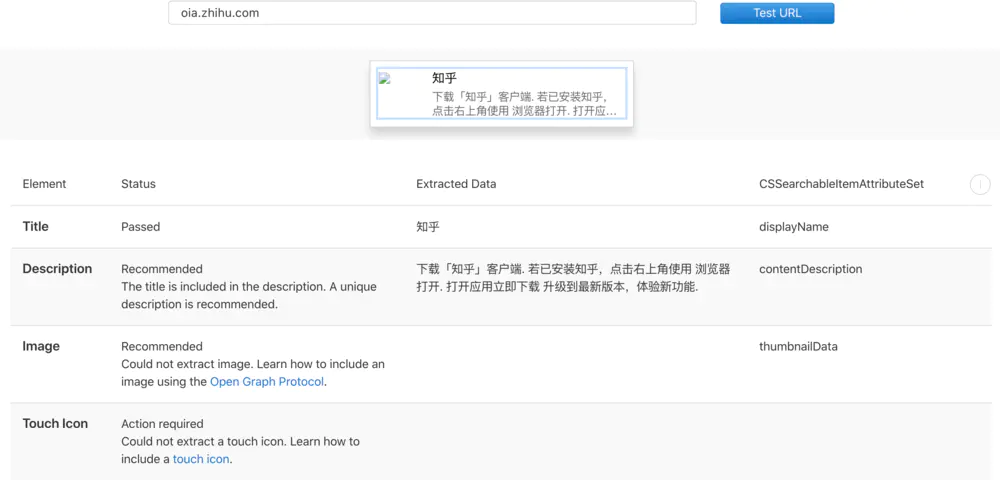Image resolution: width=1000 pixels, height=480 pixels.
Task: Click the info icon beside CSSearchableItemAttributeSet
Action: [980, 184]
